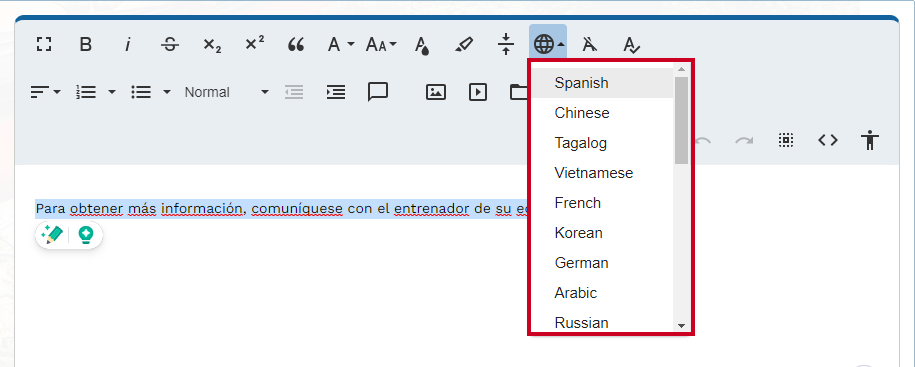Click the language list scroll down arrow
Viewport: 915px width, 367px height.
point(681,326)
